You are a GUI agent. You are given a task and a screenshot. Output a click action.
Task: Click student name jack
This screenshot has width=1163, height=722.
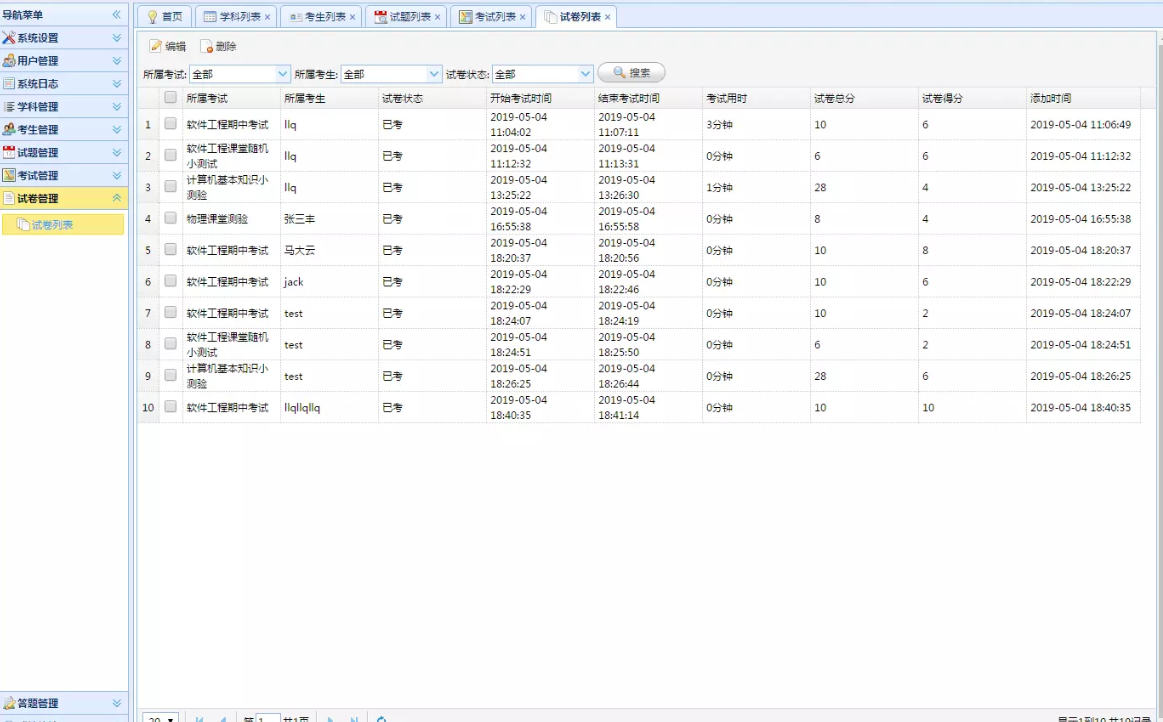pyautogui.click(x=294, y=282)
